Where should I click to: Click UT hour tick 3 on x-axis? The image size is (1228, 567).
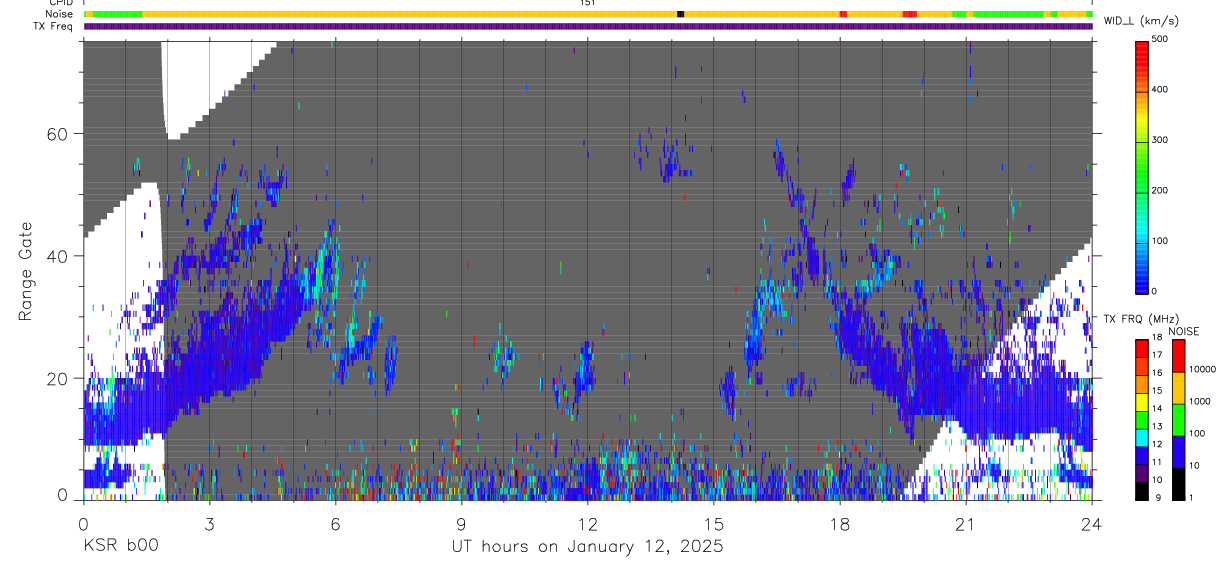click(209, 523)
